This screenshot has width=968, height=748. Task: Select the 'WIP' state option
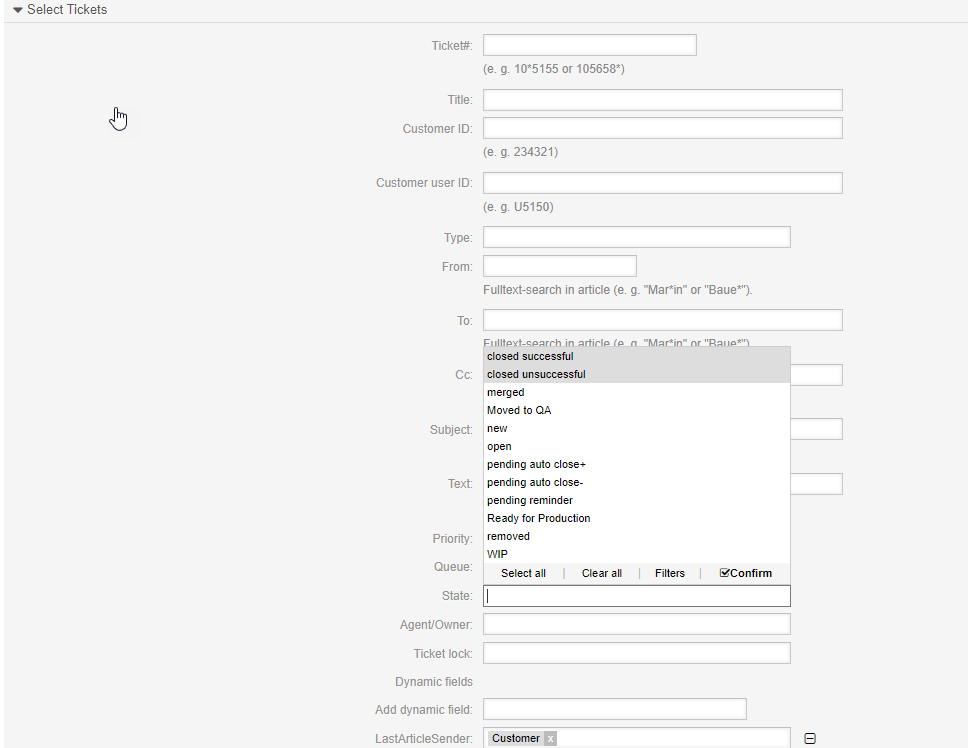(x=497, y=554)
